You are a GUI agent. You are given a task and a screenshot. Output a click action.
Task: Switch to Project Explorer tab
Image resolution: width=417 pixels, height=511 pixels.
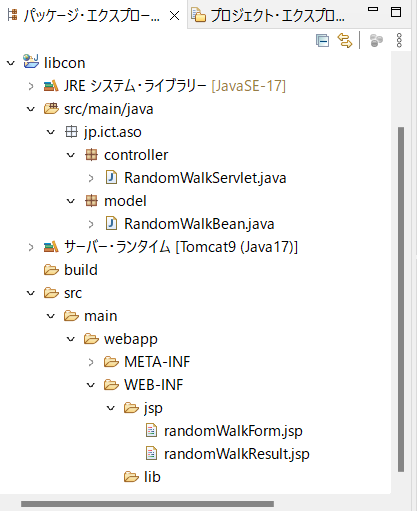[268, 15]
